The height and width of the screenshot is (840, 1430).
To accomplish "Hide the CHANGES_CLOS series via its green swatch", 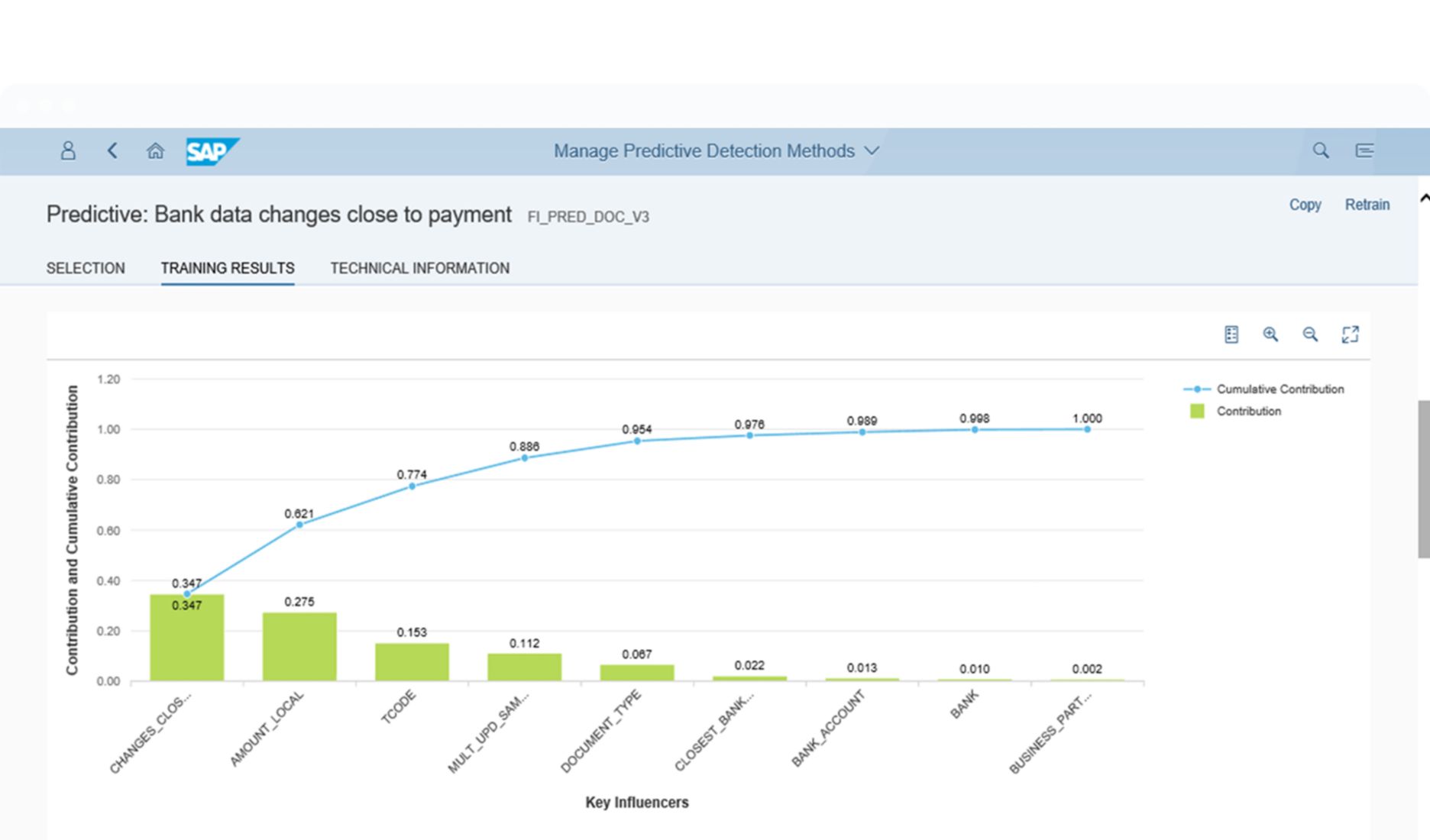I will [x=1198, y=411].
